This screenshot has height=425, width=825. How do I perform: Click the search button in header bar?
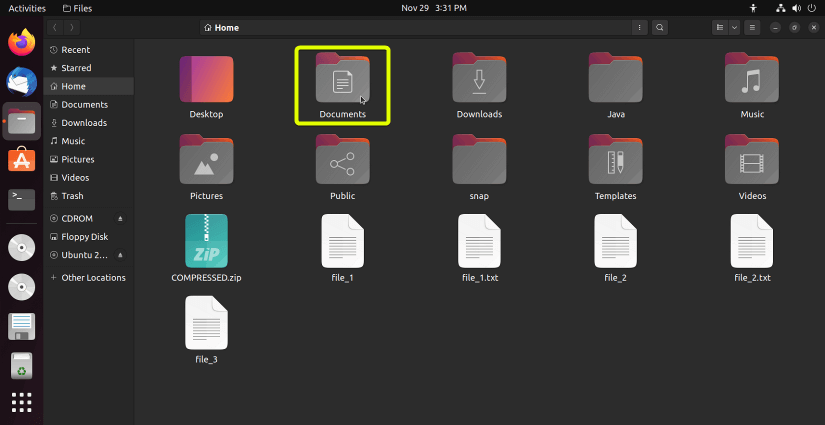pyautogui.click(x=660, y=28)
